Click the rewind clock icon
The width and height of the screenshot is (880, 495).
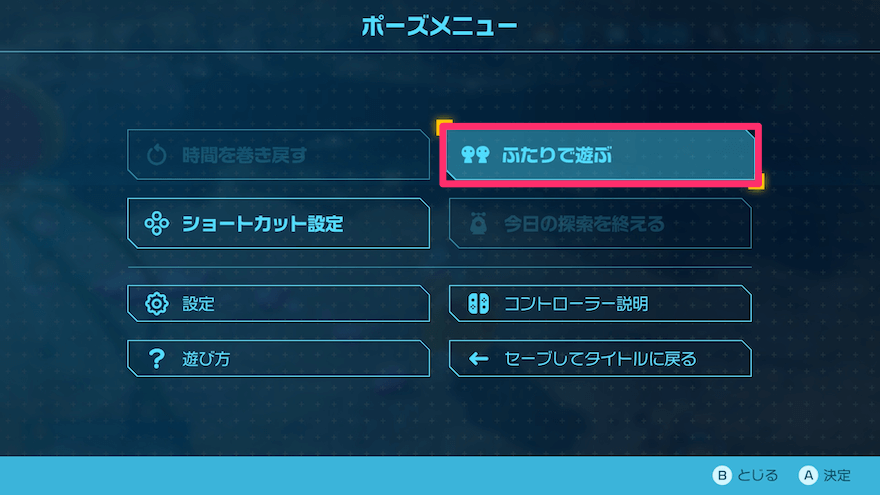click(156, 155)
